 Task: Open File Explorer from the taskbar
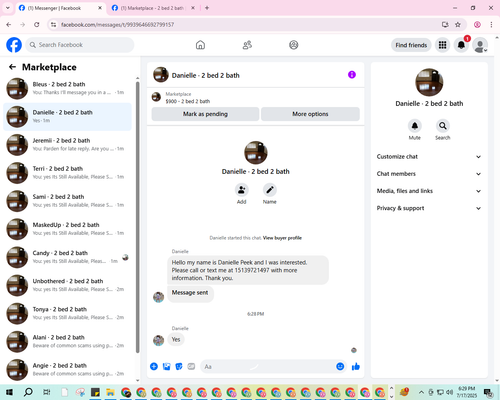110,392
